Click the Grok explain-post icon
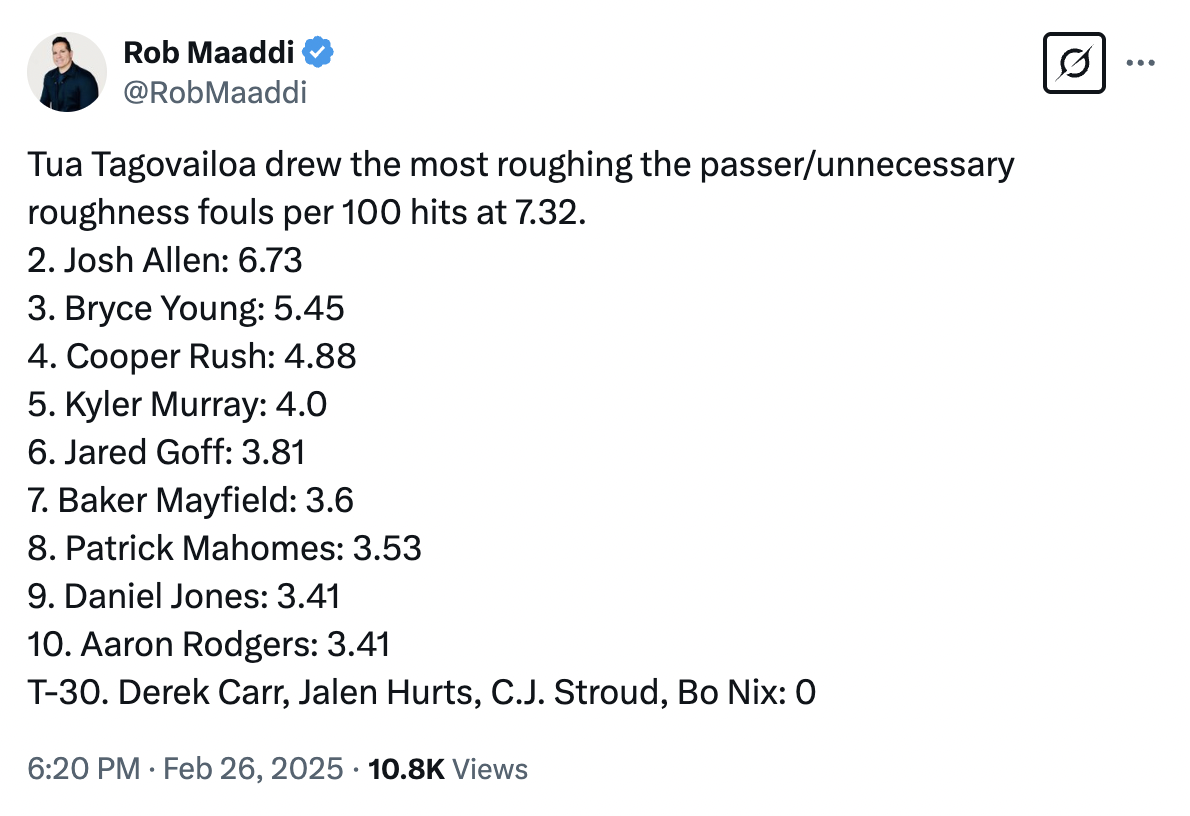The width and height of the screenshot is (1190, 816). [x=1074, y=63]
